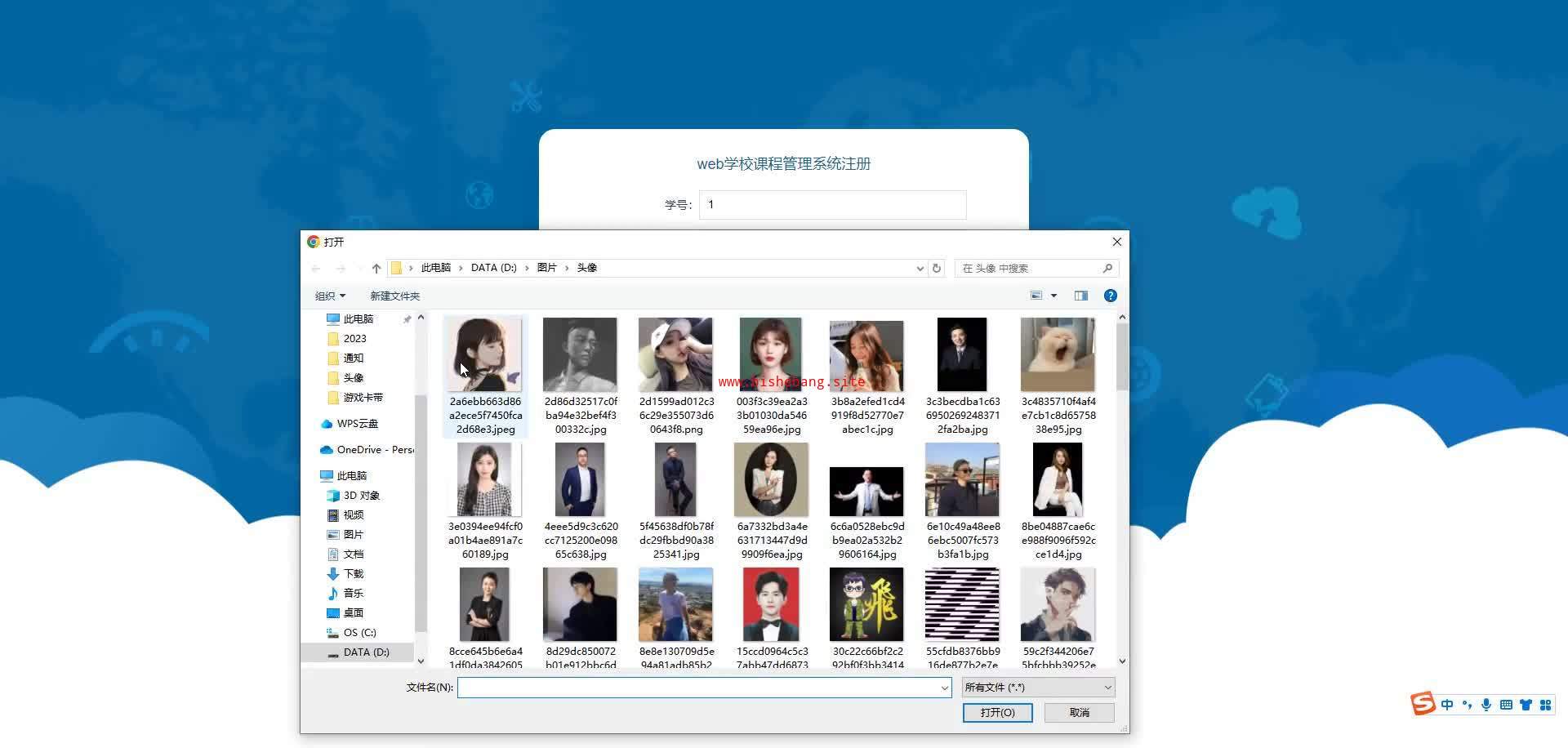Select the 2023 folder in the sidebar

(354, 339)
